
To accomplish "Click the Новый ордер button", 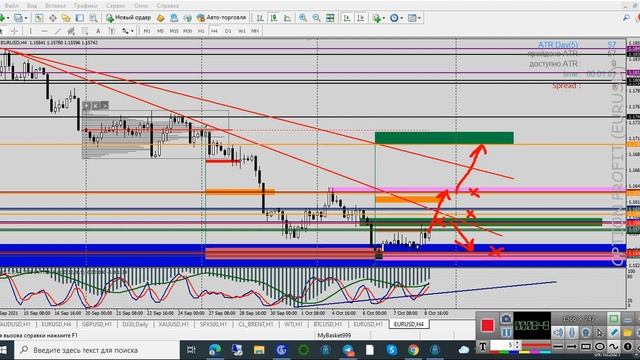I will 129,18.
